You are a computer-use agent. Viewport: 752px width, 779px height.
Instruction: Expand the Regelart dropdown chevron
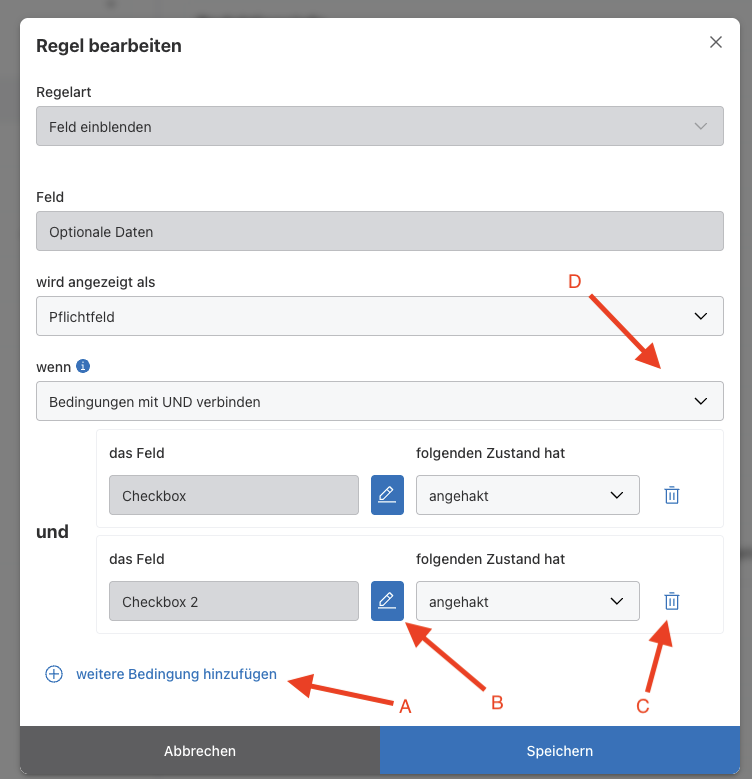pyautogui.click(x=701, y=127)
